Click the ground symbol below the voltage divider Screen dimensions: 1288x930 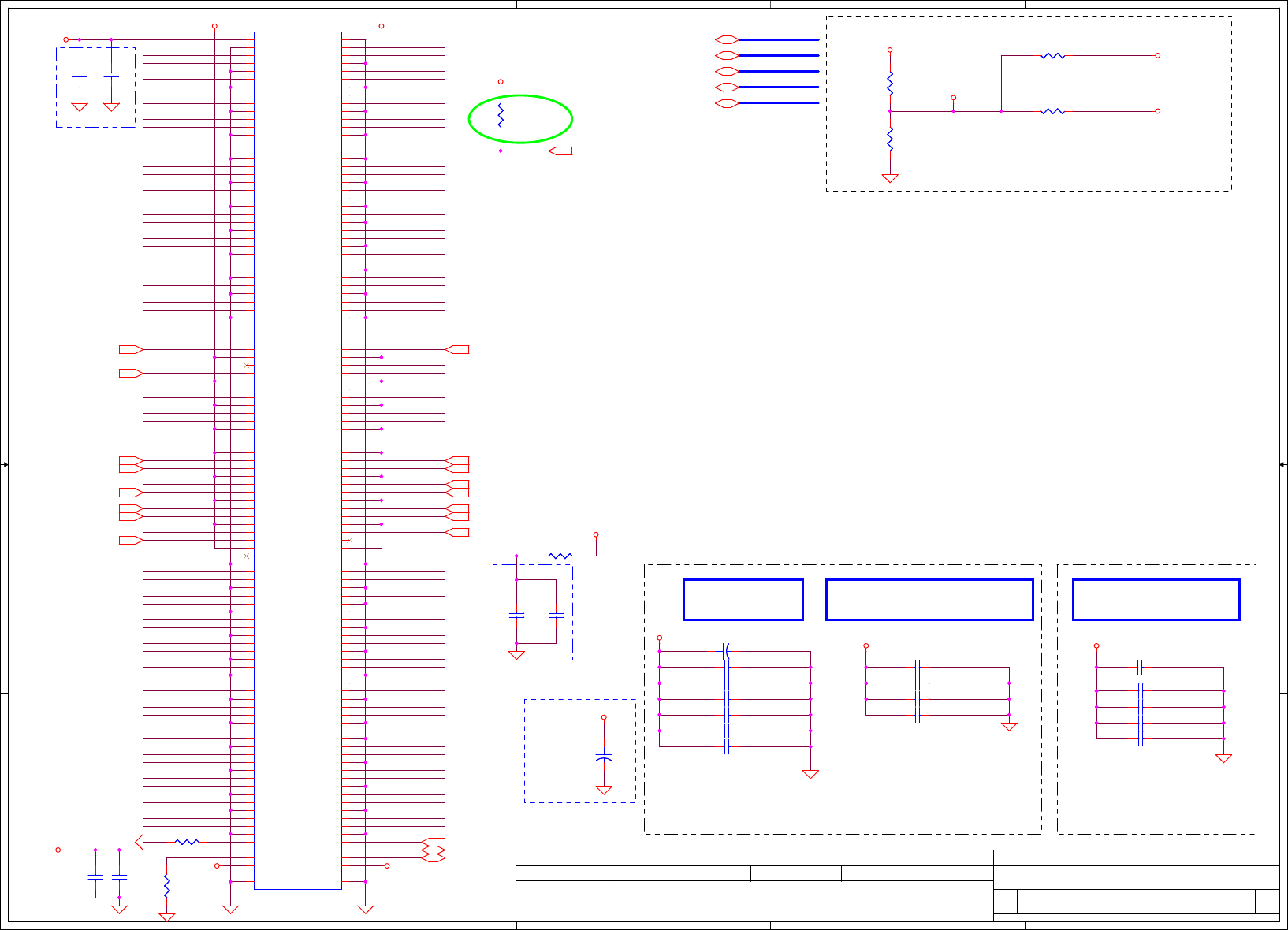(x=890, y=178)
